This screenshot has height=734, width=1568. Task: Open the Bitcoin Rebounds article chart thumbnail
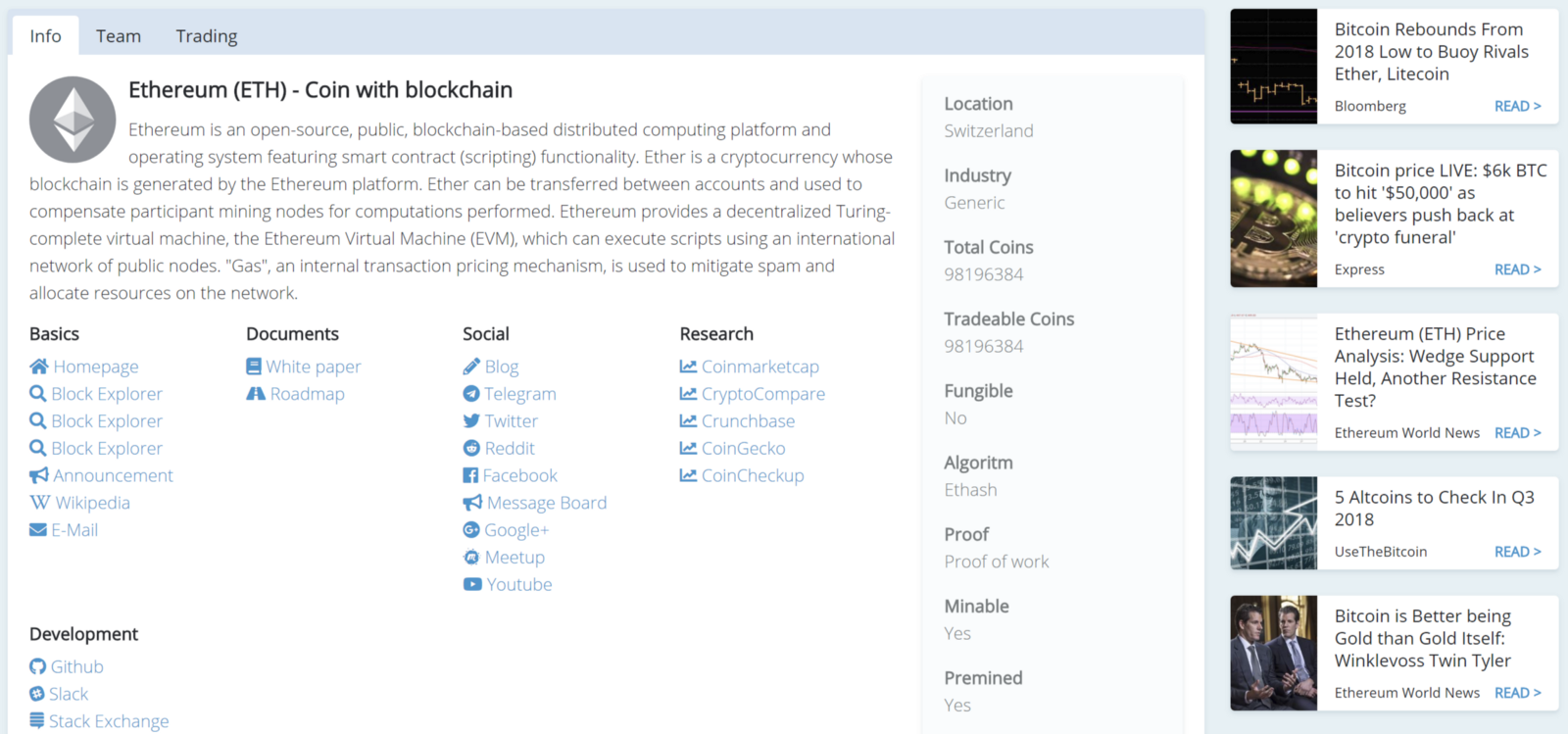[x=1273, y=67]
